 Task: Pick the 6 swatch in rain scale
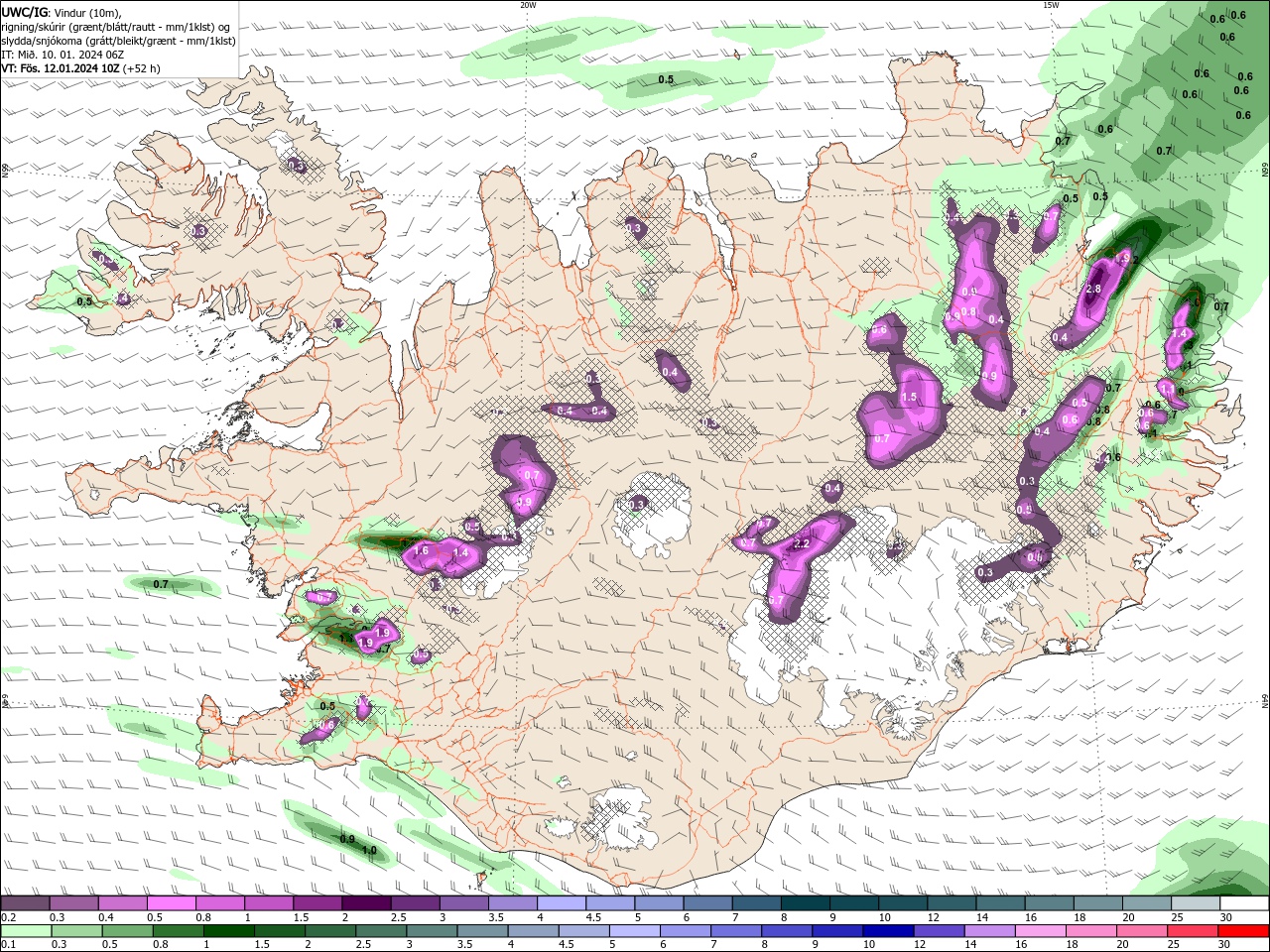pyautogui.click(x=686, y=931)
